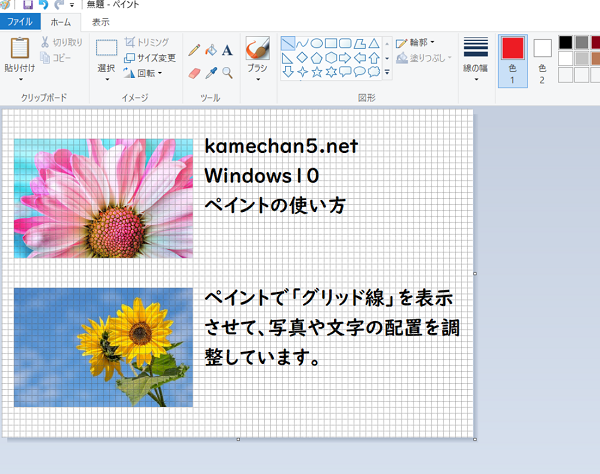This screenshot has width=600, height=474.
Task: Open the Quick Access Toolbar customize dropdown
Action: 72,5
